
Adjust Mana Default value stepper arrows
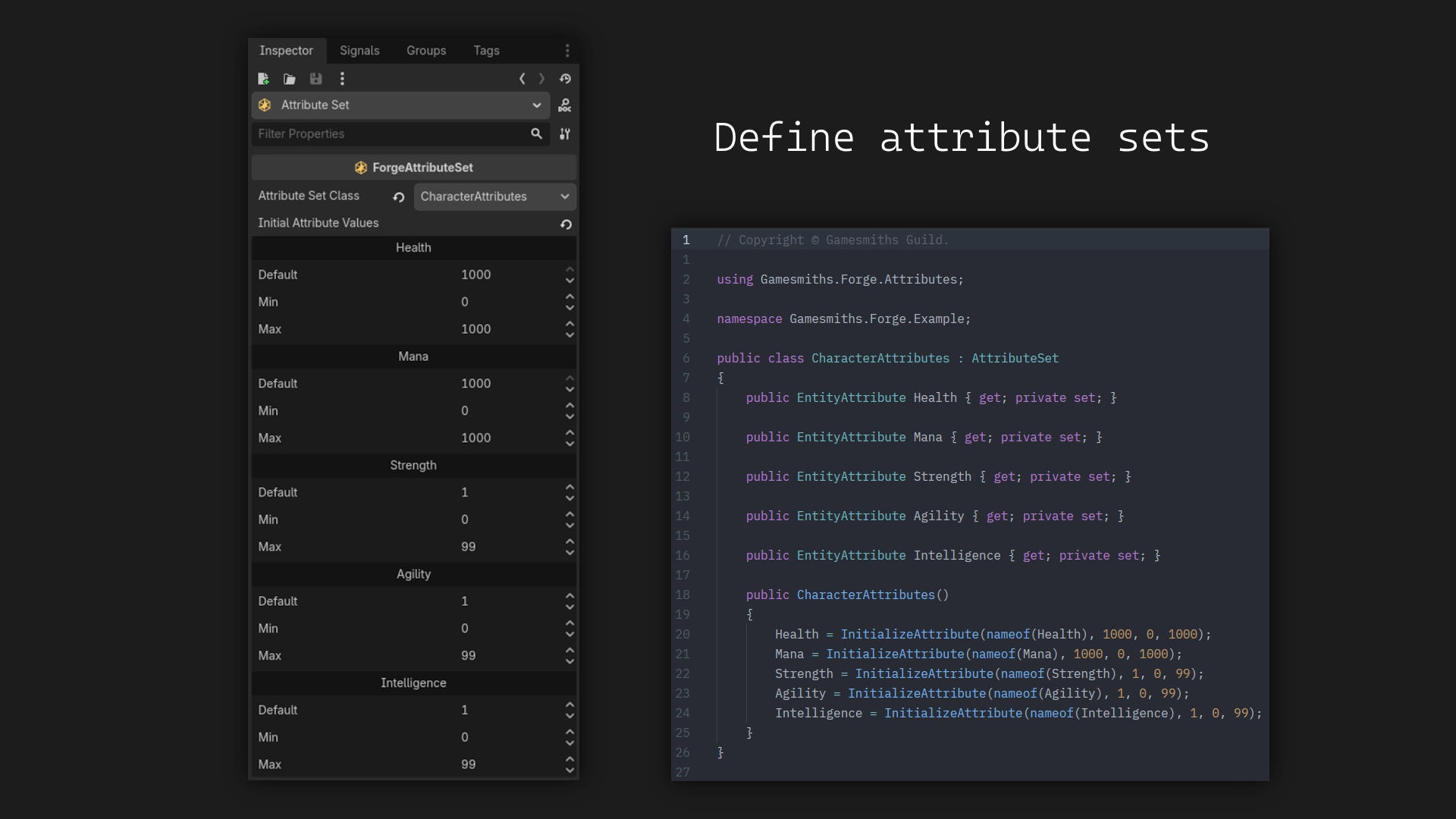click(570, 384)
